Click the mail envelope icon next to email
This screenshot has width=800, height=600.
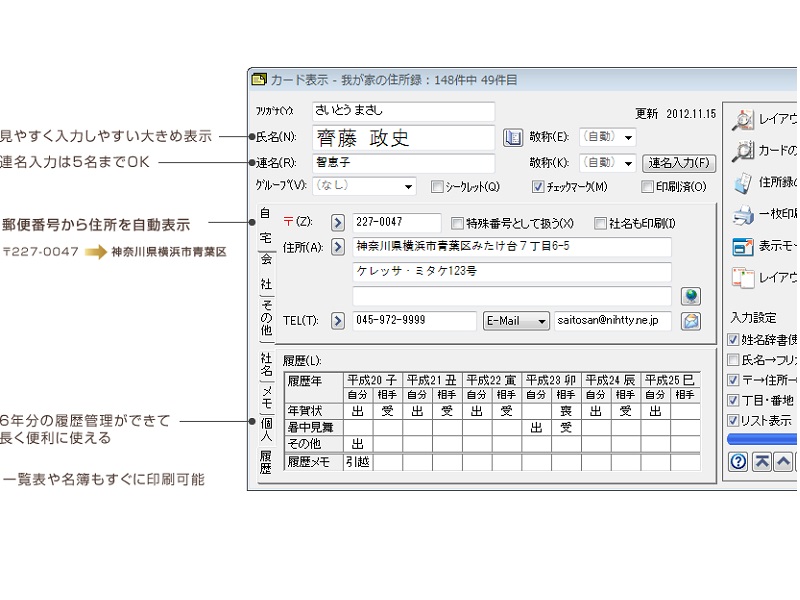[690, 321]
